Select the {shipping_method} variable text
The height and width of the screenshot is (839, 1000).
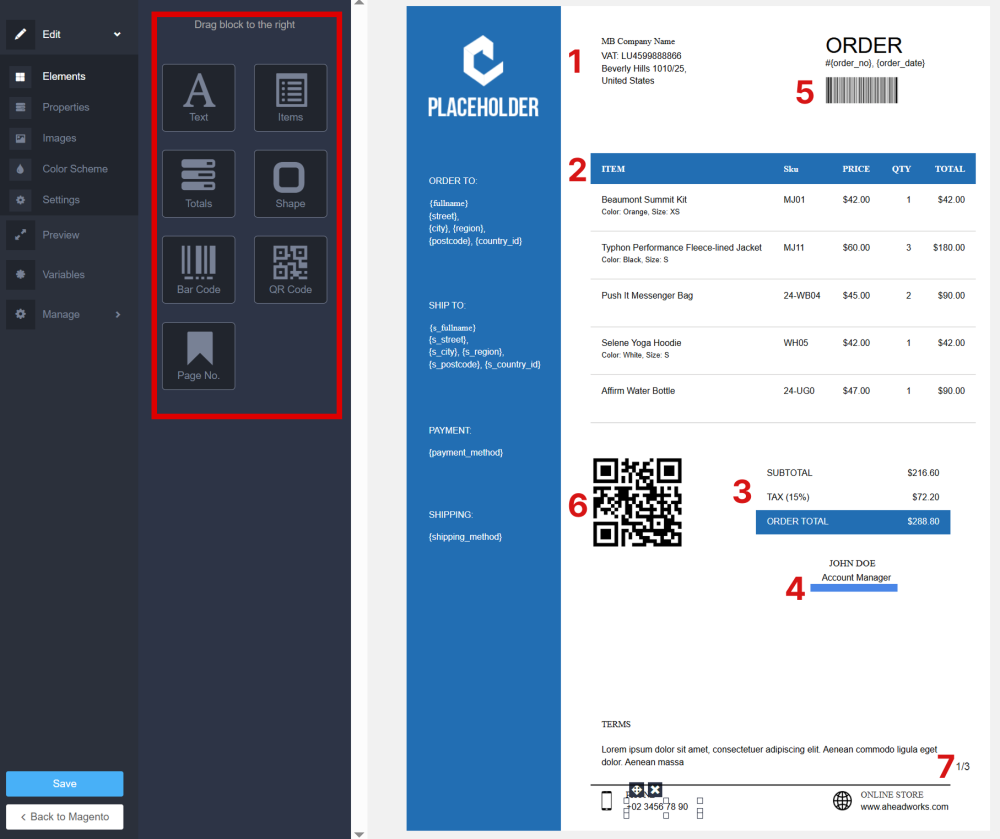point(465,537)
